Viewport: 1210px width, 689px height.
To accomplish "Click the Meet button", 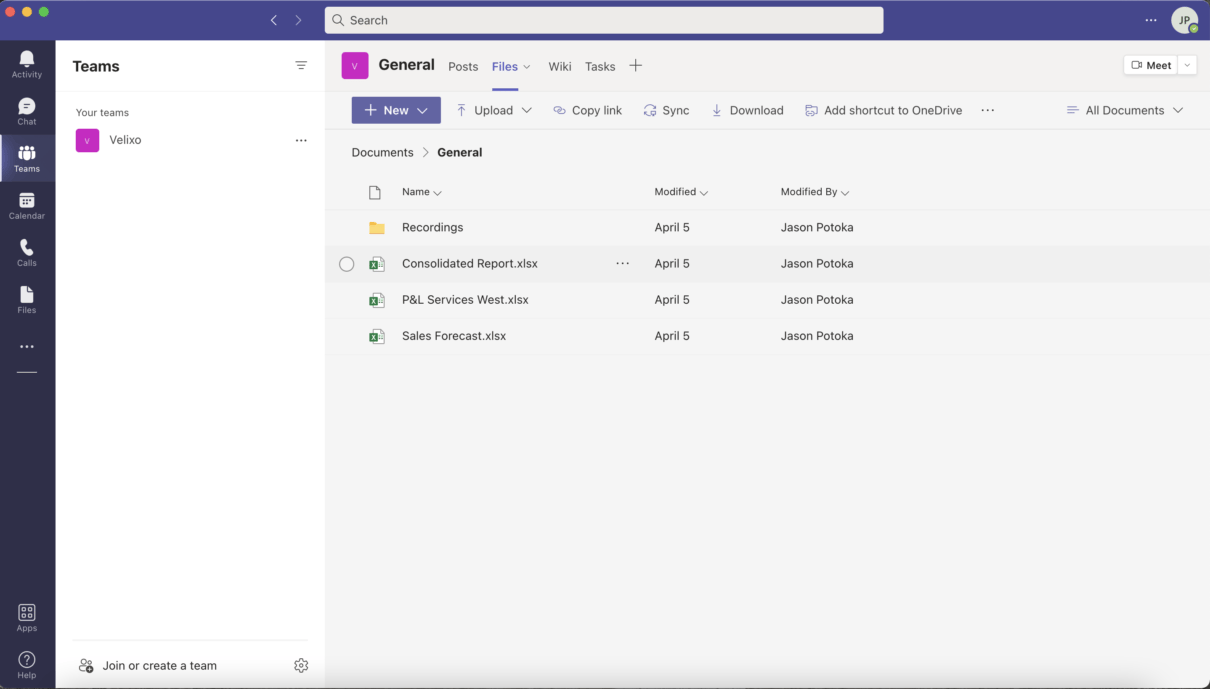I will pos(1150,64).
